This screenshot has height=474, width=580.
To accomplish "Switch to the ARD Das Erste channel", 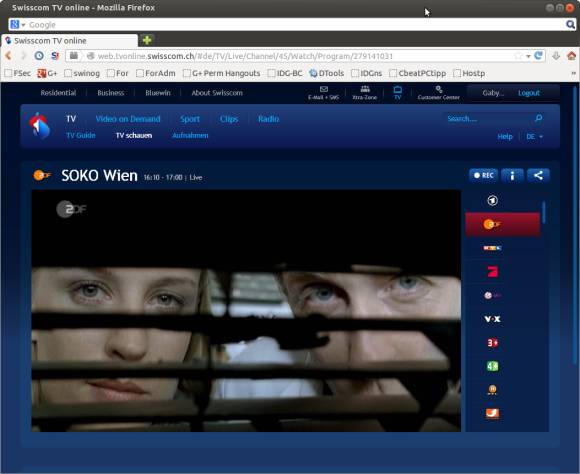I will [x=492, y=201].
